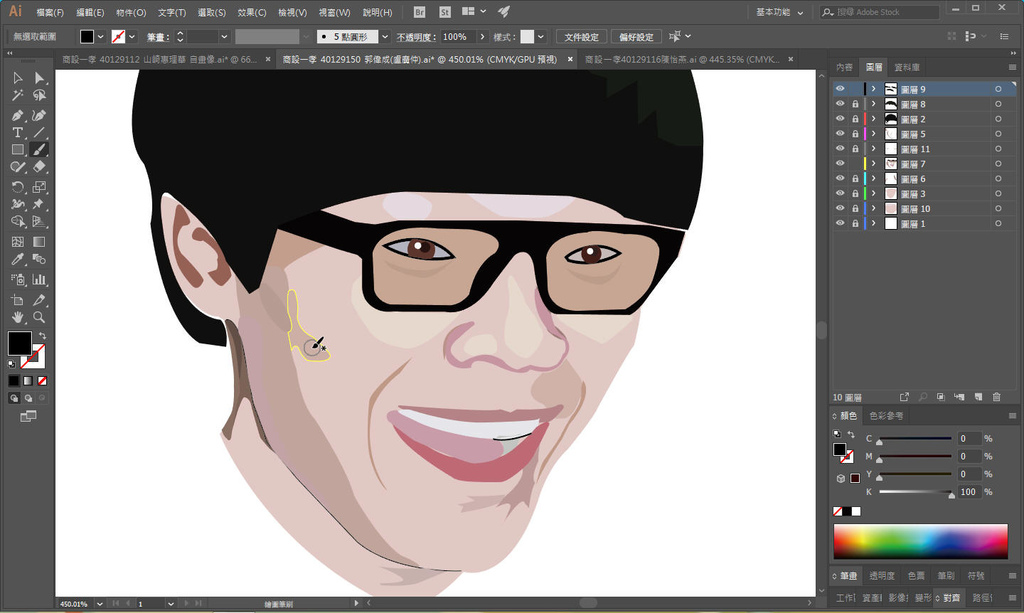The image size is (1024, 613).
Task: Choose the Magic Wand tool
Action: coord(18,96)
